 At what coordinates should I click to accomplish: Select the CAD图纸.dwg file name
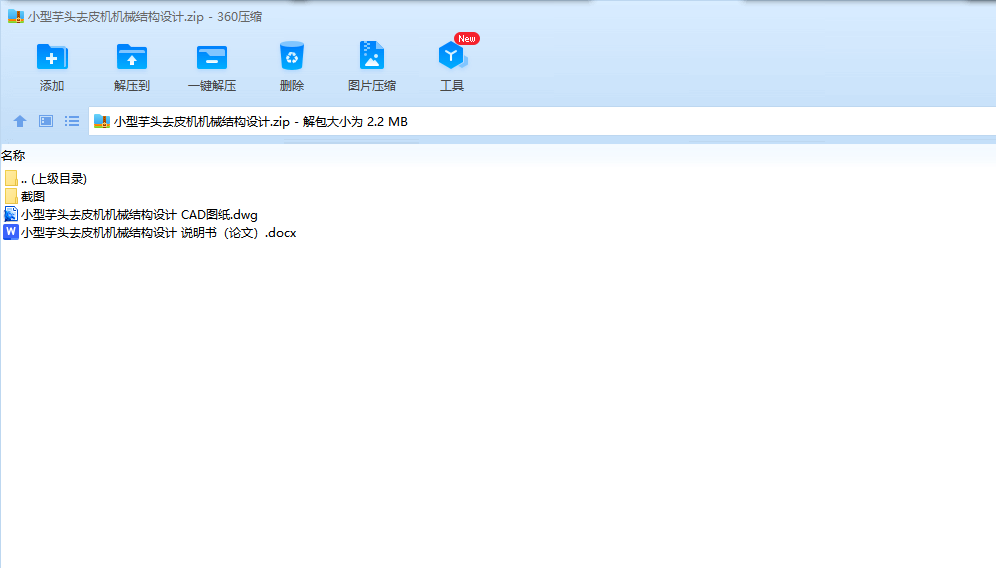139,215
